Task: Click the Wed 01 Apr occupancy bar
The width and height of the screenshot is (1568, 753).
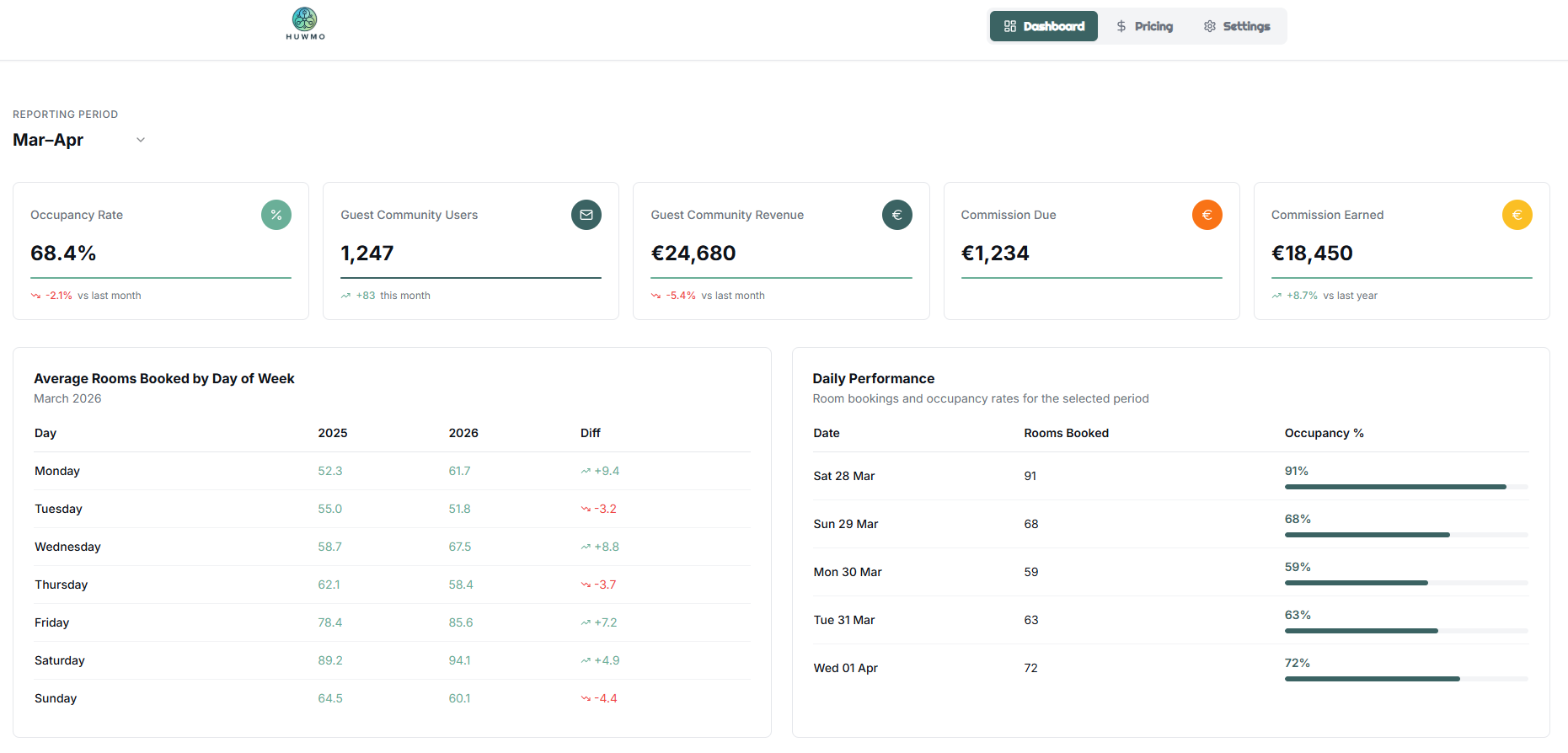Action: tap(1405, 679)
